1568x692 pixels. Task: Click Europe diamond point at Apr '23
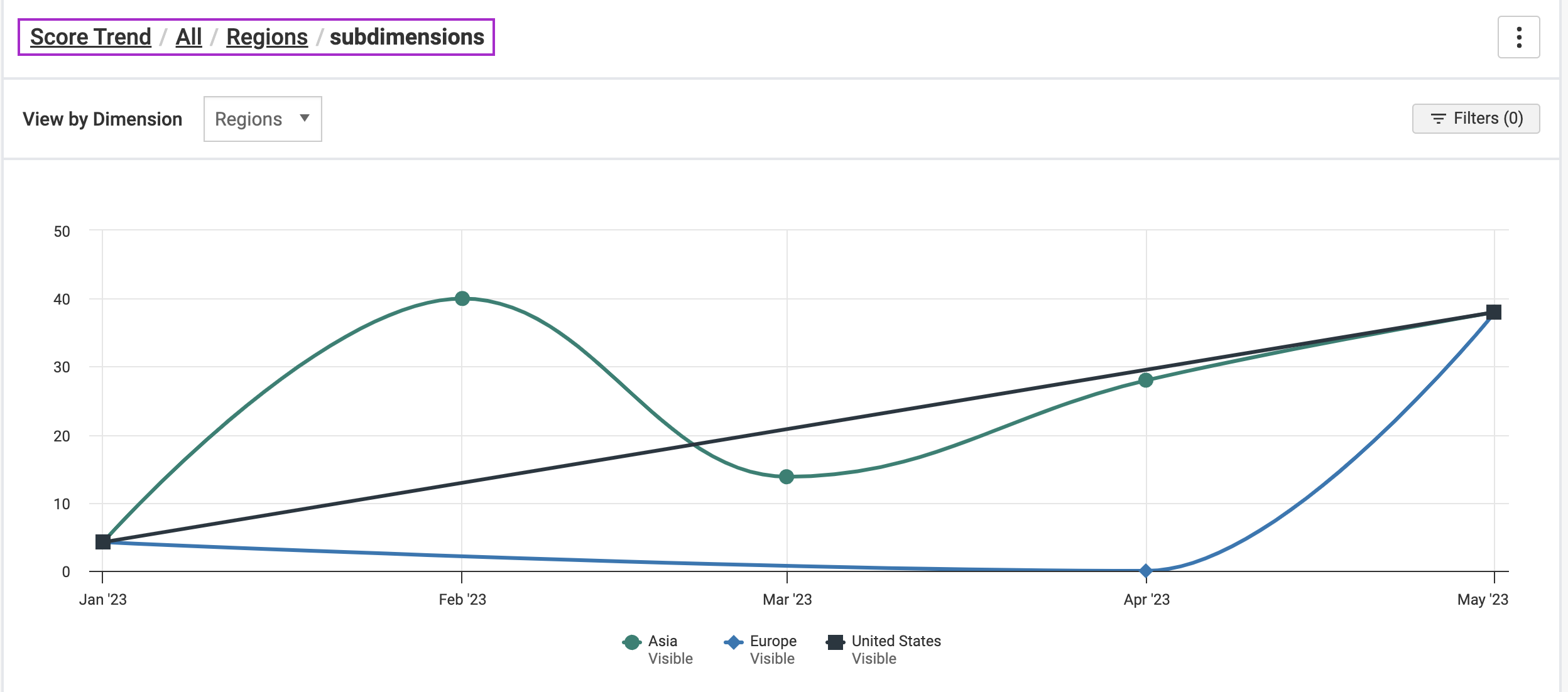tap(1146, 571)
